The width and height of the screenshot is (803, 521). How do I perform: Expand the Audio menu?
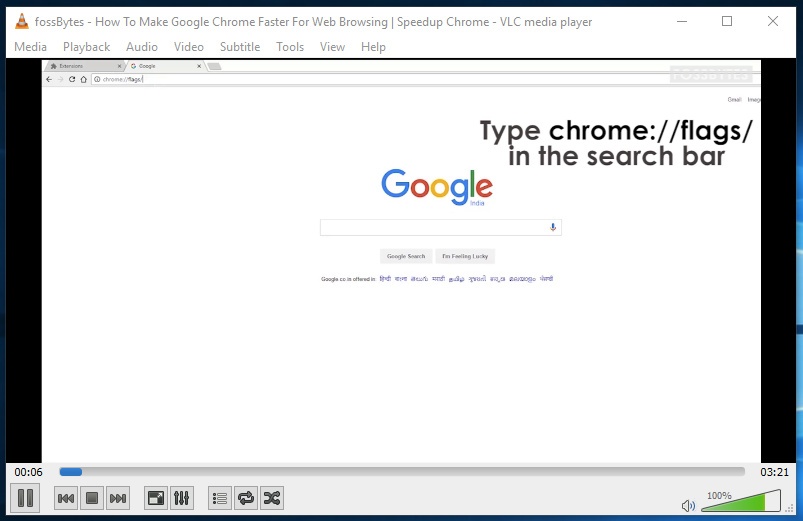[x=142, y=47]
